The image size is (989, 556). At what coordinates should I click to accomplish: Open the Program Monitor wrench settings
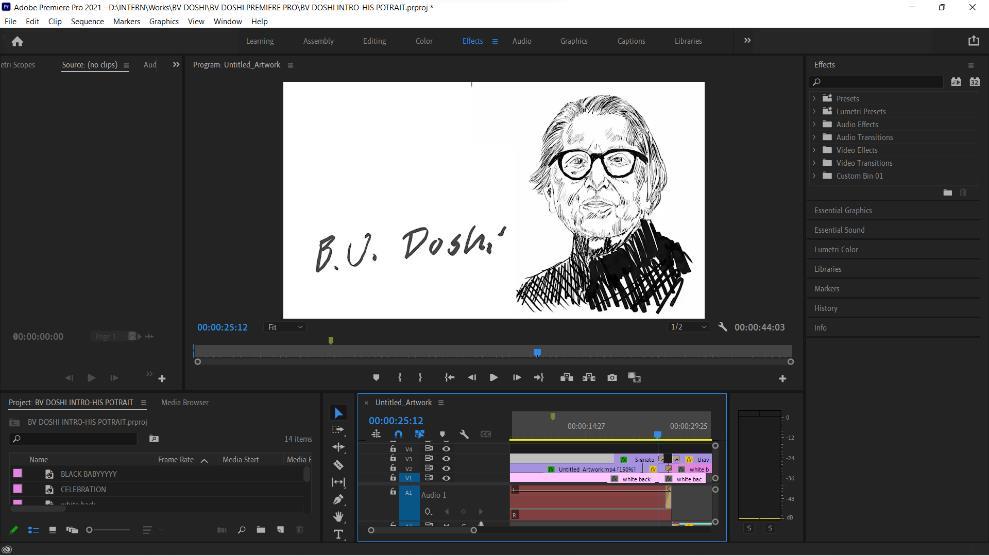point(722,327)
